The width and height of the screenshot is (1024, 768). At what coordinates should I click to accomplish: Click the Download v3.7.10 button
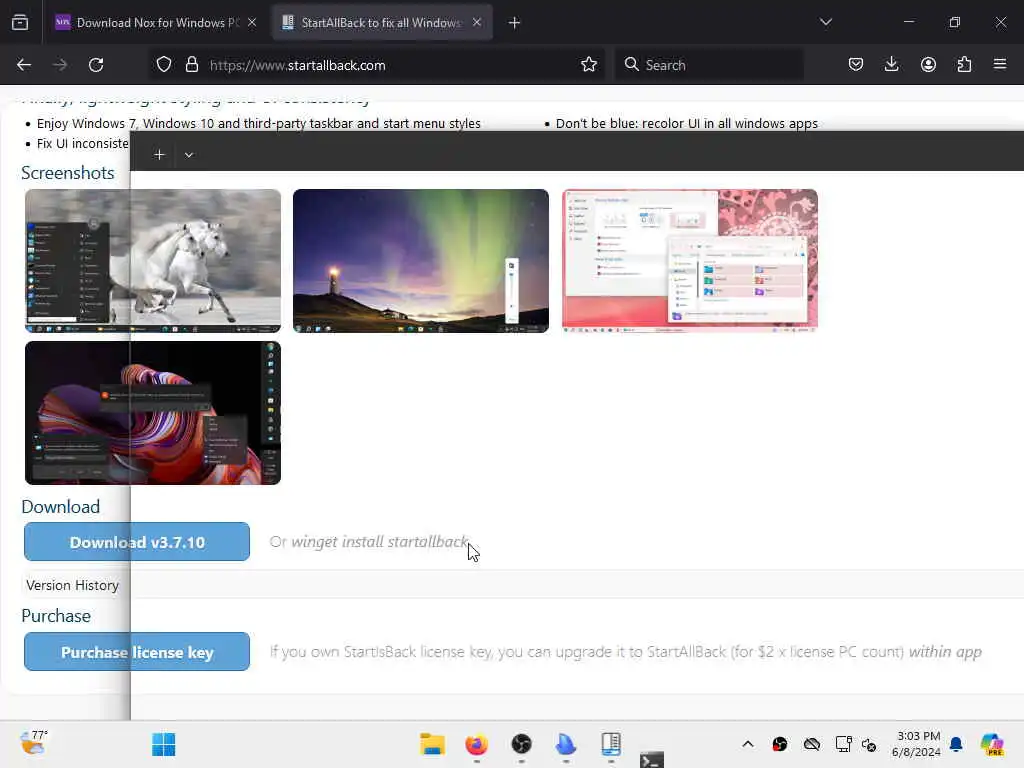point(137,541)
